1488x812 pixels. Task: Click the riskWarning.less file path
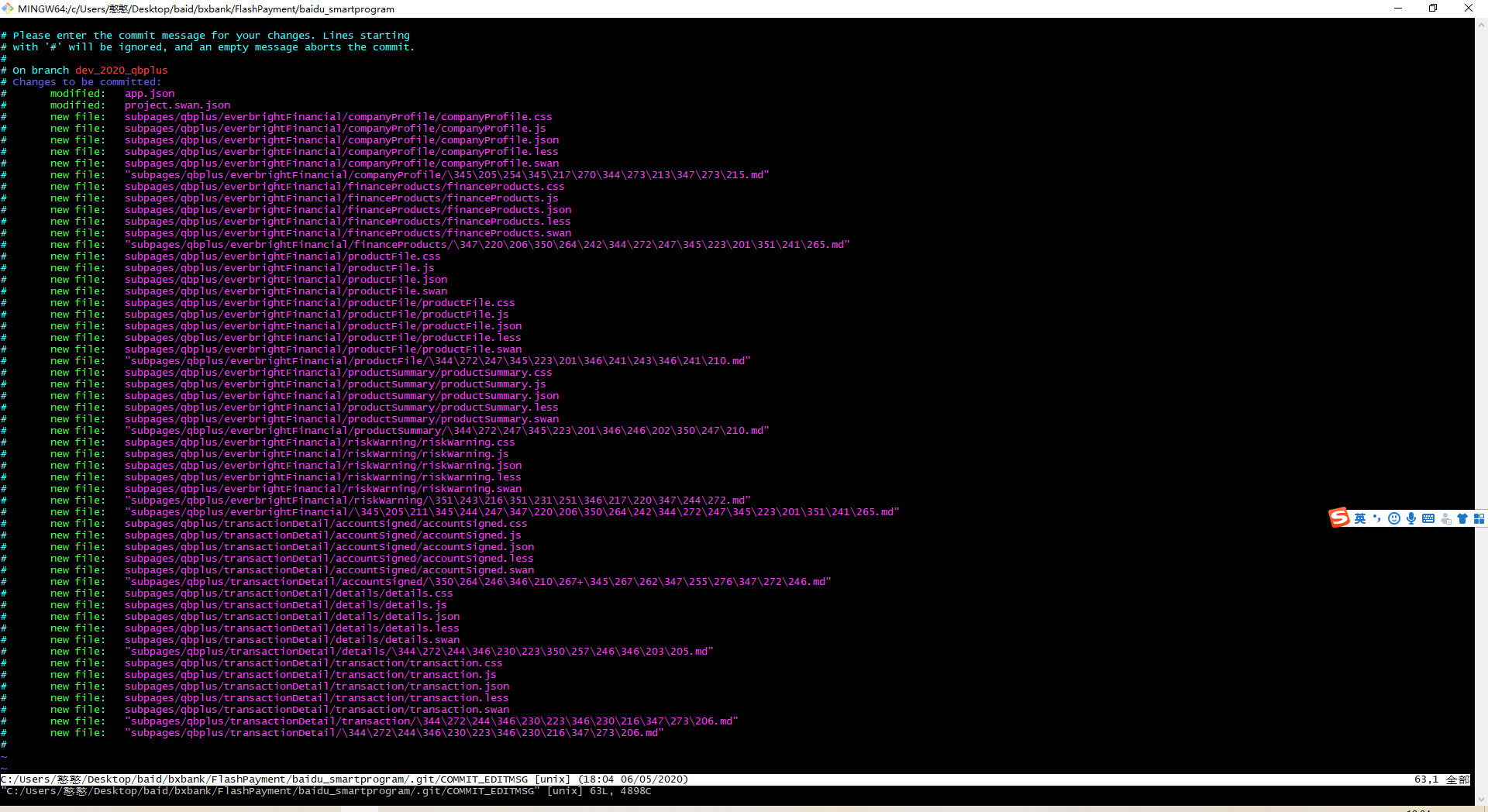click(x=323, y=477)
